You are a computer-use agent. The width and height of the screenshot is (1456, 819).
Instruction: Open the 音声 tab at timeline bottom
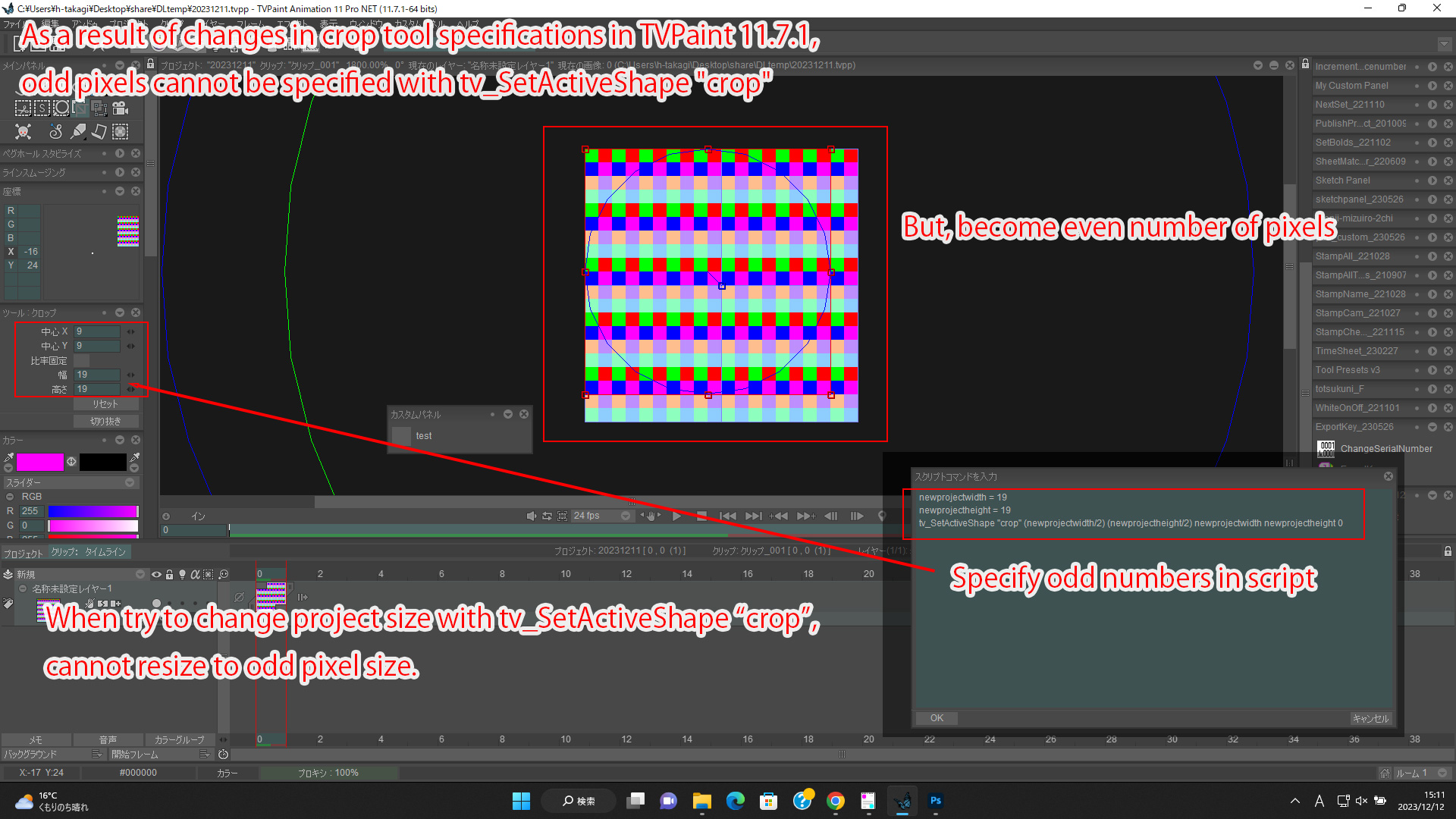pos(108,739)
